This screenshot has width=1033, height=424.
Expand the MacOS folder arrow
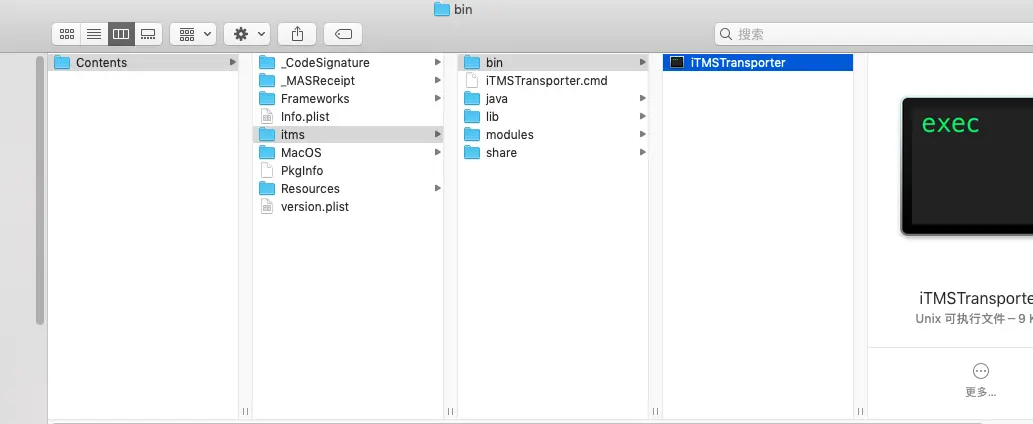[x=437, y=153]
